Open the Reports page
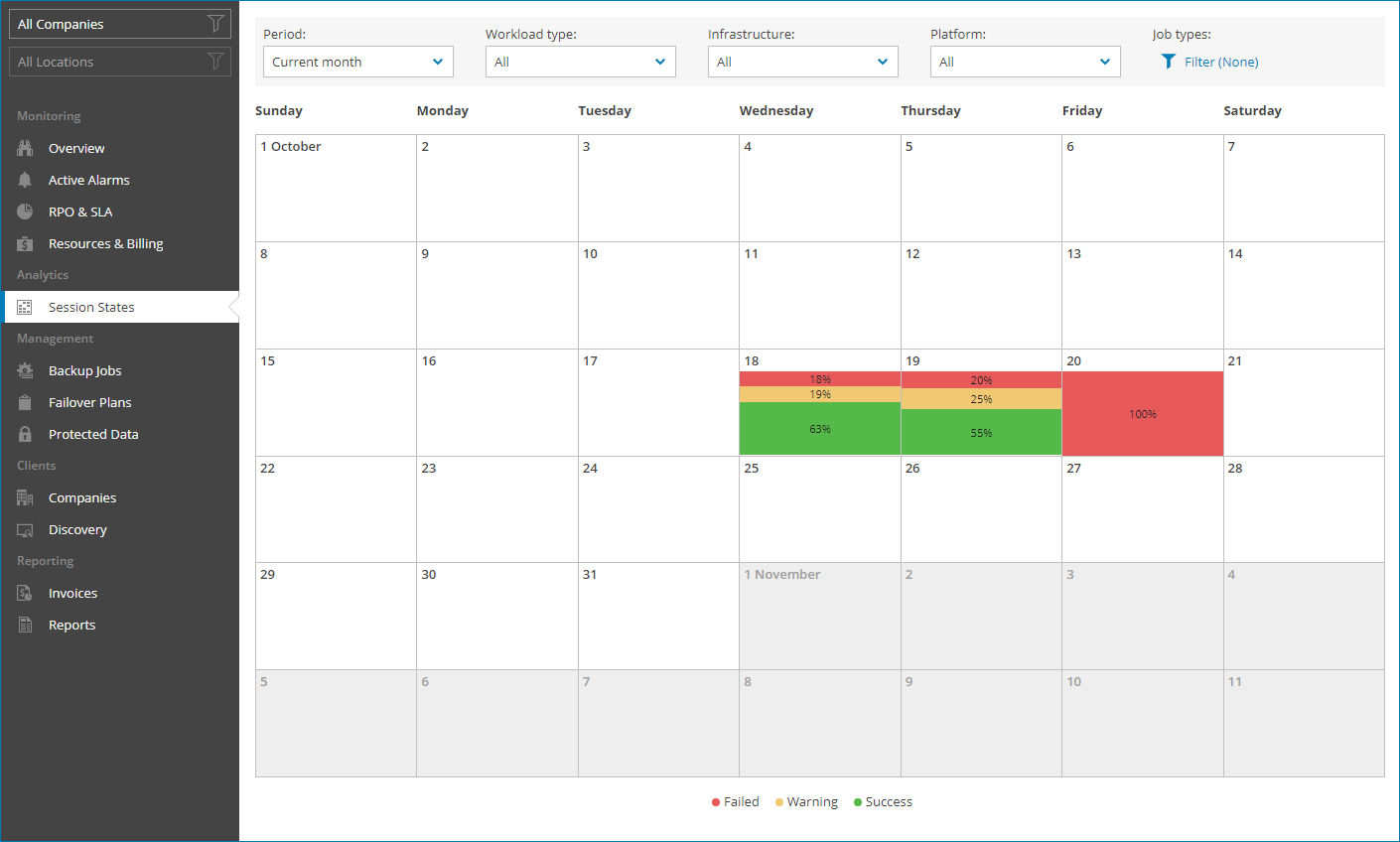Screen dimensions: 1400x842 coord(71,625)
